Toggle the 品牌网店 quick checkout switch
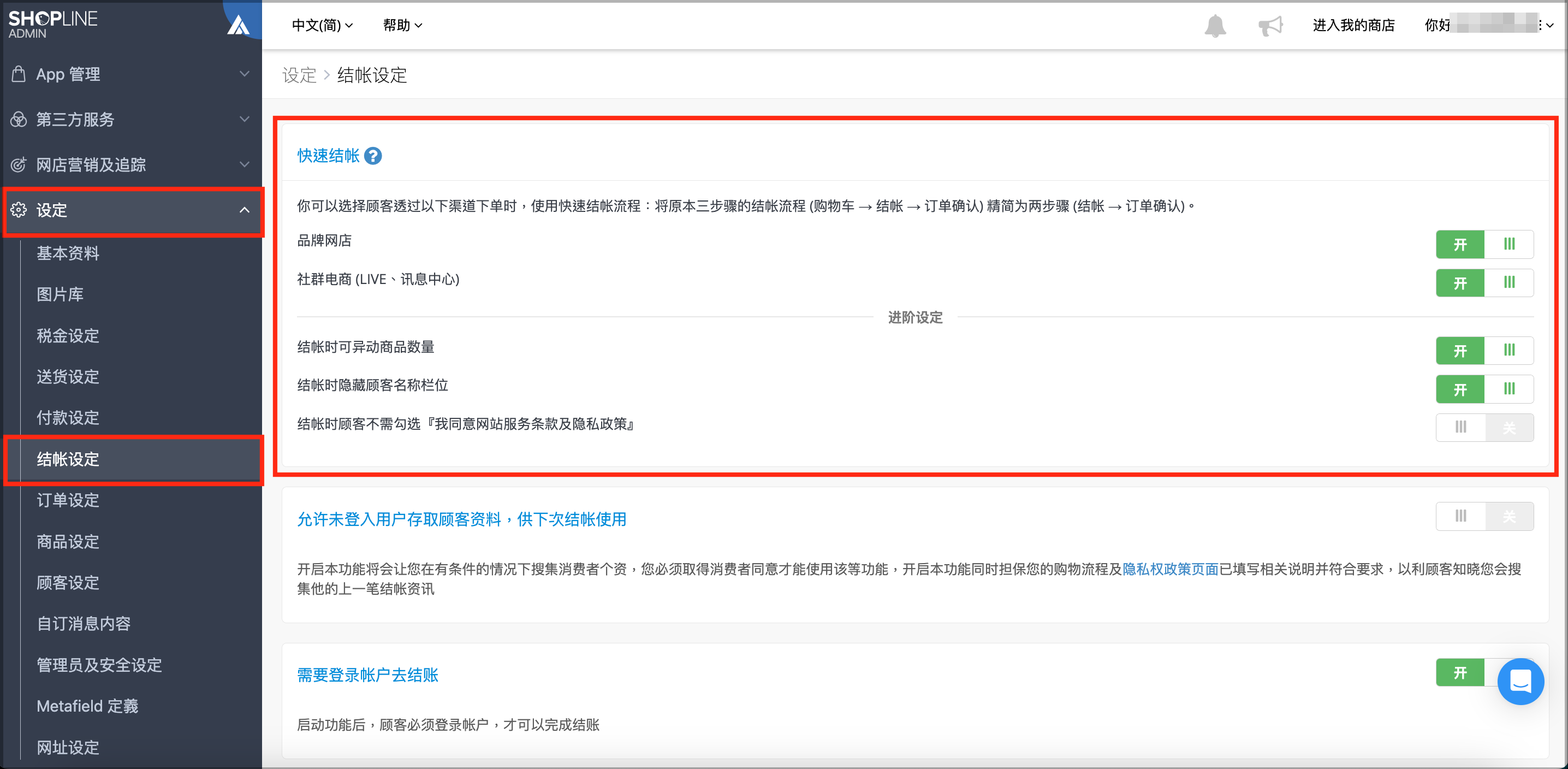 pyautogui.click(x=1484, y=244)
